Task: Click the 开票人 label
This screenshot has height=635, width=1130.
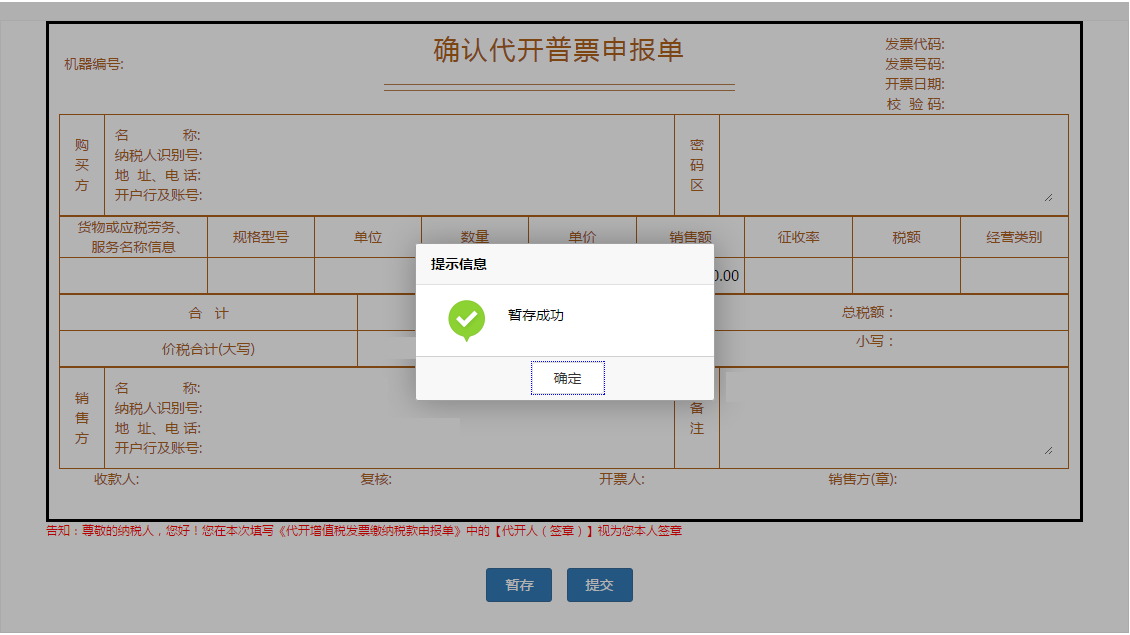Action: 622,479
